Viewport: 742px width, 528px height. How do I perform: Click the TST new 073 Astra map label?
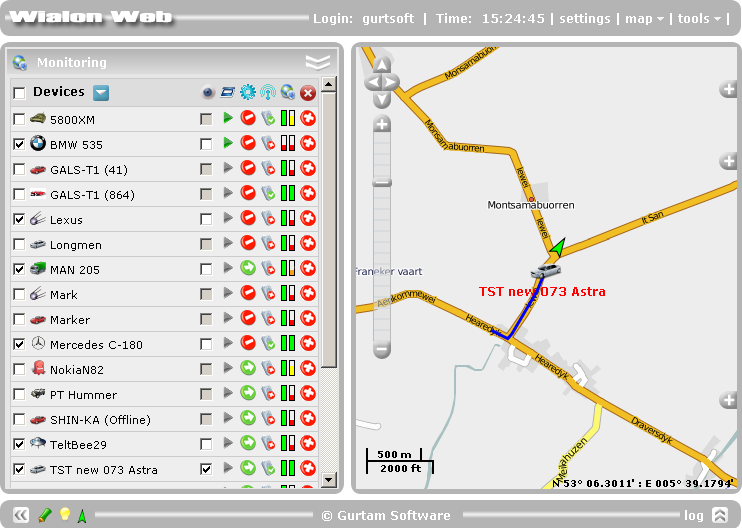pos(542,291)
